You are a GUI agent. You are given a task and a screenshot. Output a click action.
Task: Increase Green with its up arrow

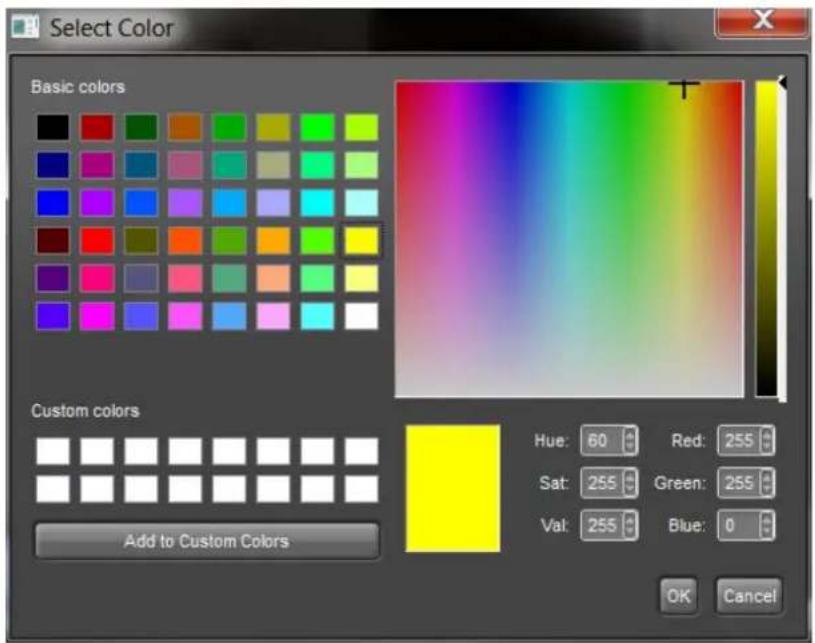(x=767, y=477)
